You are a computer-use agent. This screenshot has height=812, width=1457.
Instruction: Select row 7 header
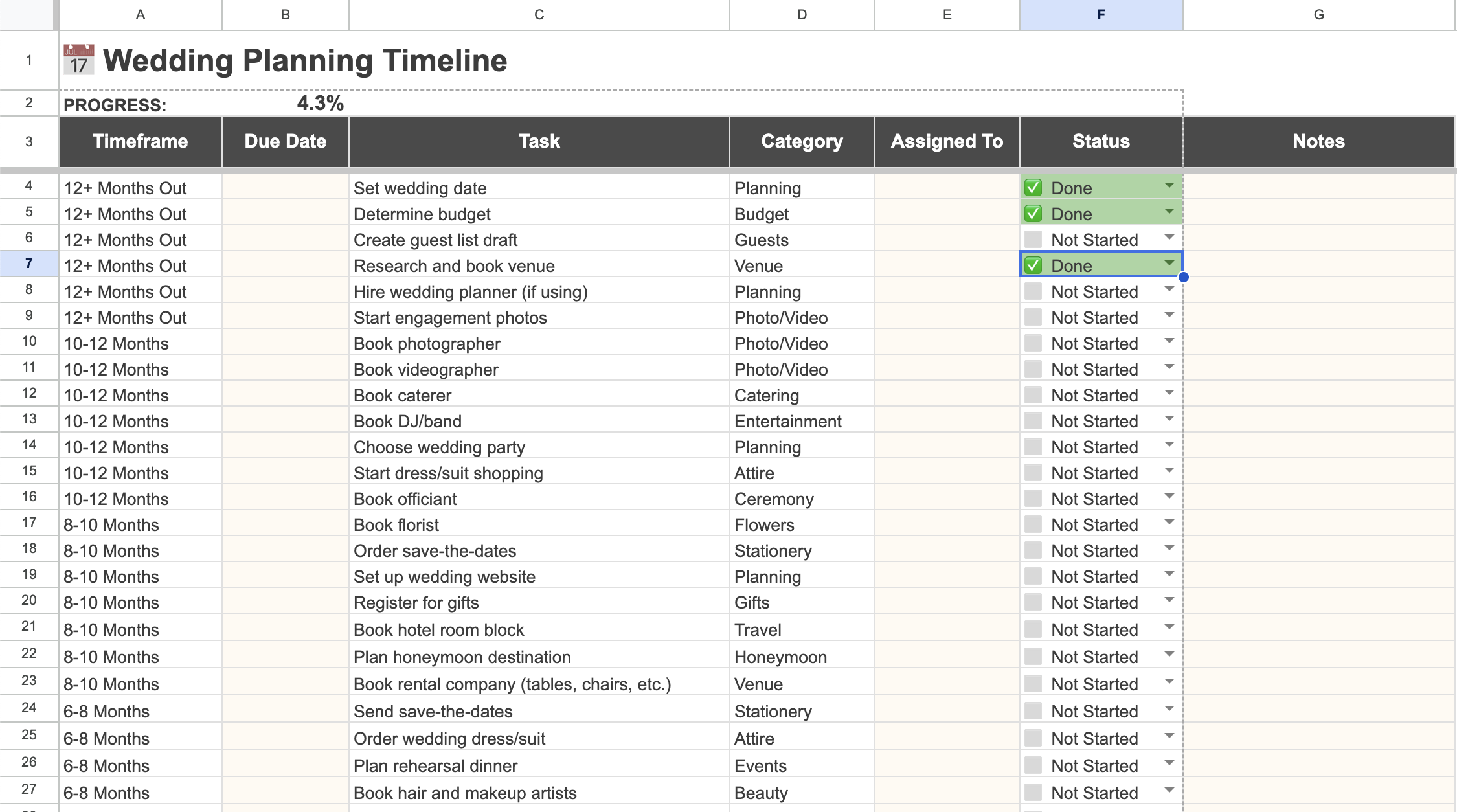click(28, 264)
